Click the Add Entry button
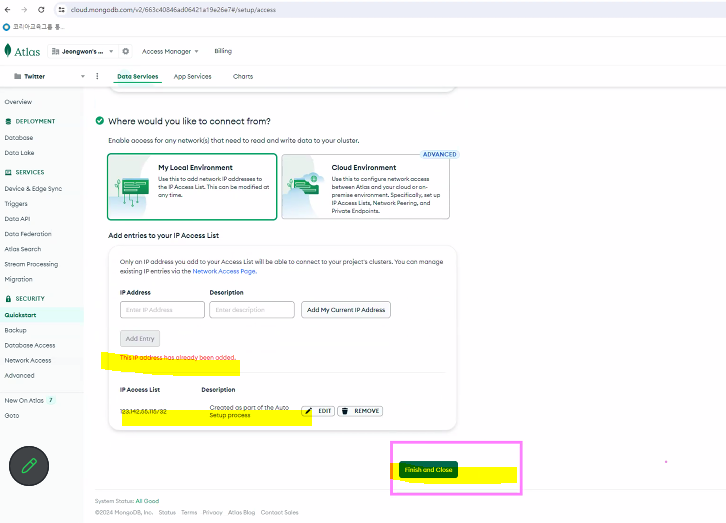This screenshot has width=726, height=523. [140, 338]
